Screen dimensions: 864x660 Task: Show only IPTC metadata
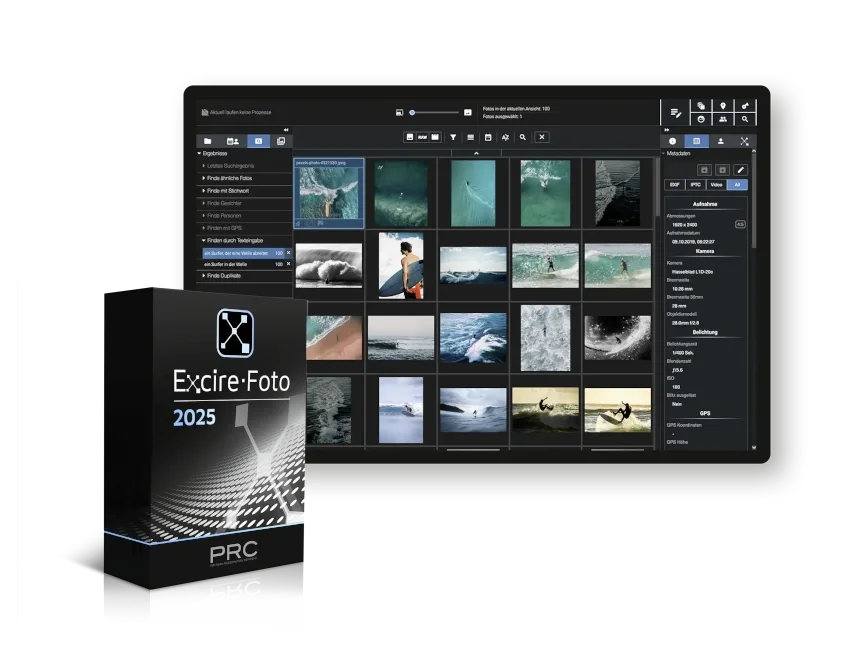click(696, 185)
